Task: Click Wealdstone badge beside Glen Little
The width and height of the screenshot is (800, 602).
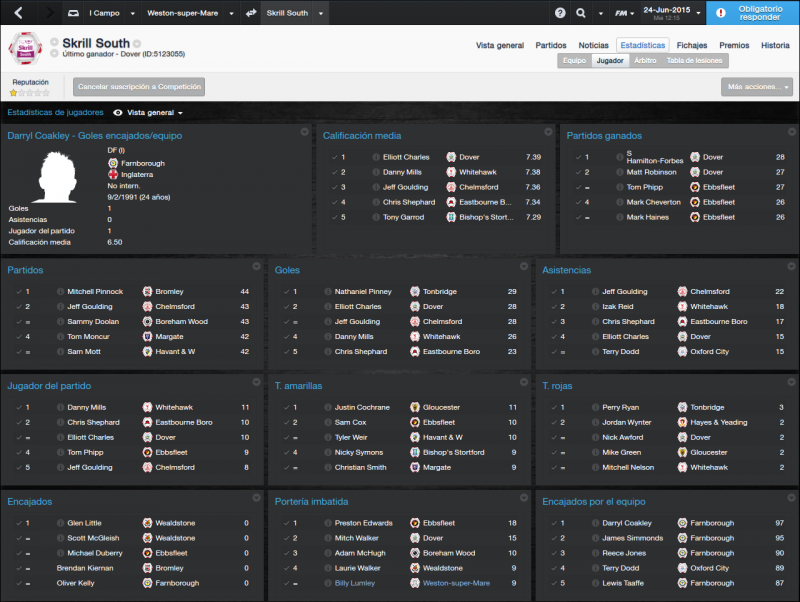Action: 147,523
